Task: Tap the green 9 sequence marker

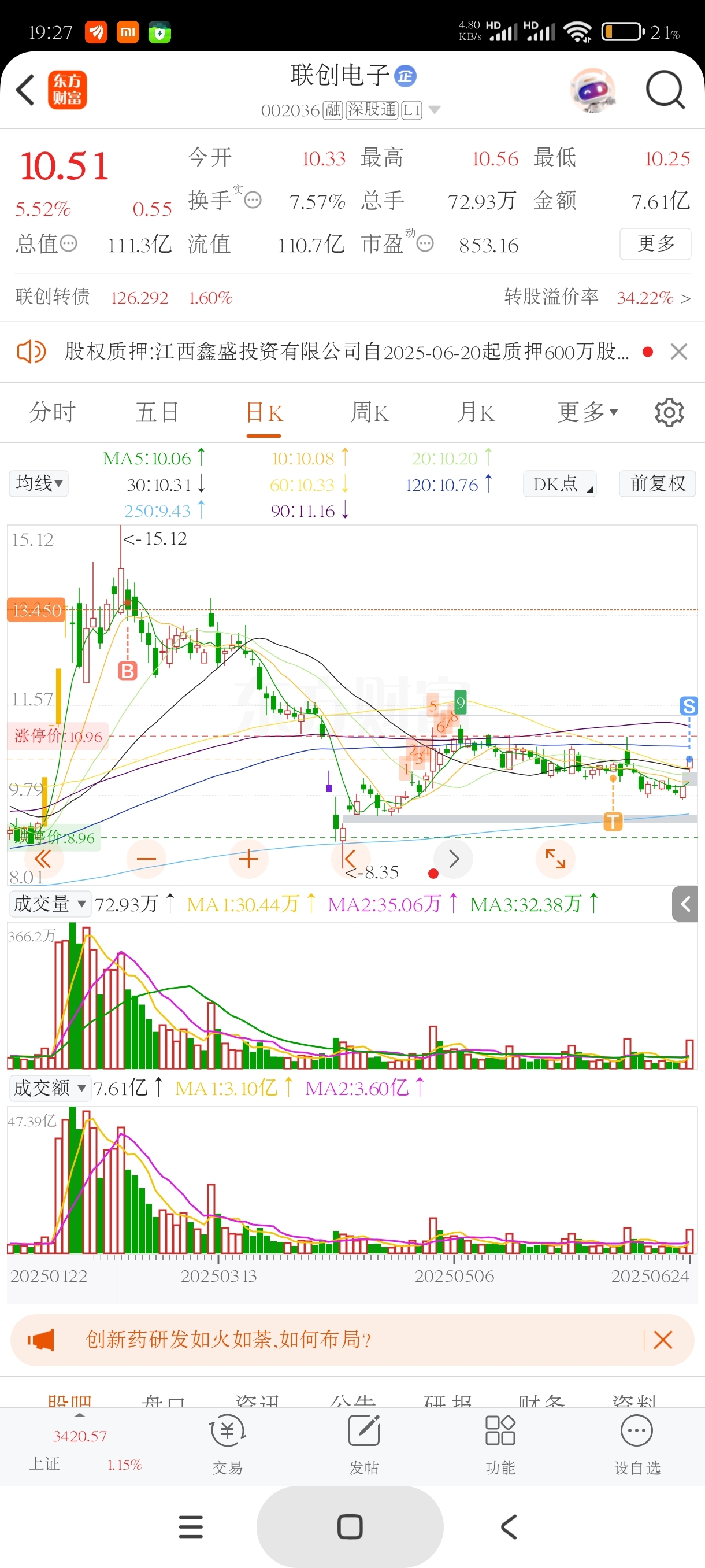Action: [461, 703]
